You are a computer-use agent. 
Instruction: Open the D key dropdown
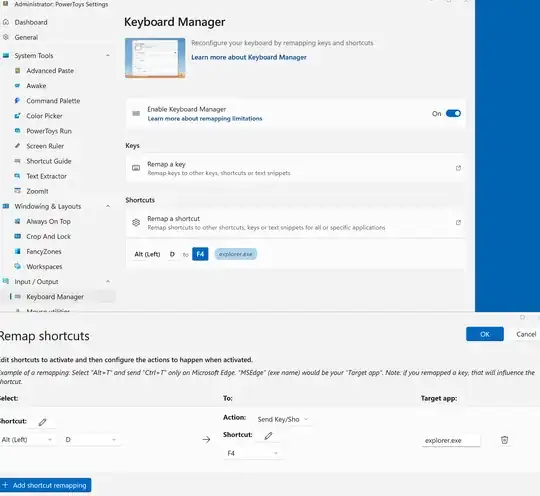[91, 440]
